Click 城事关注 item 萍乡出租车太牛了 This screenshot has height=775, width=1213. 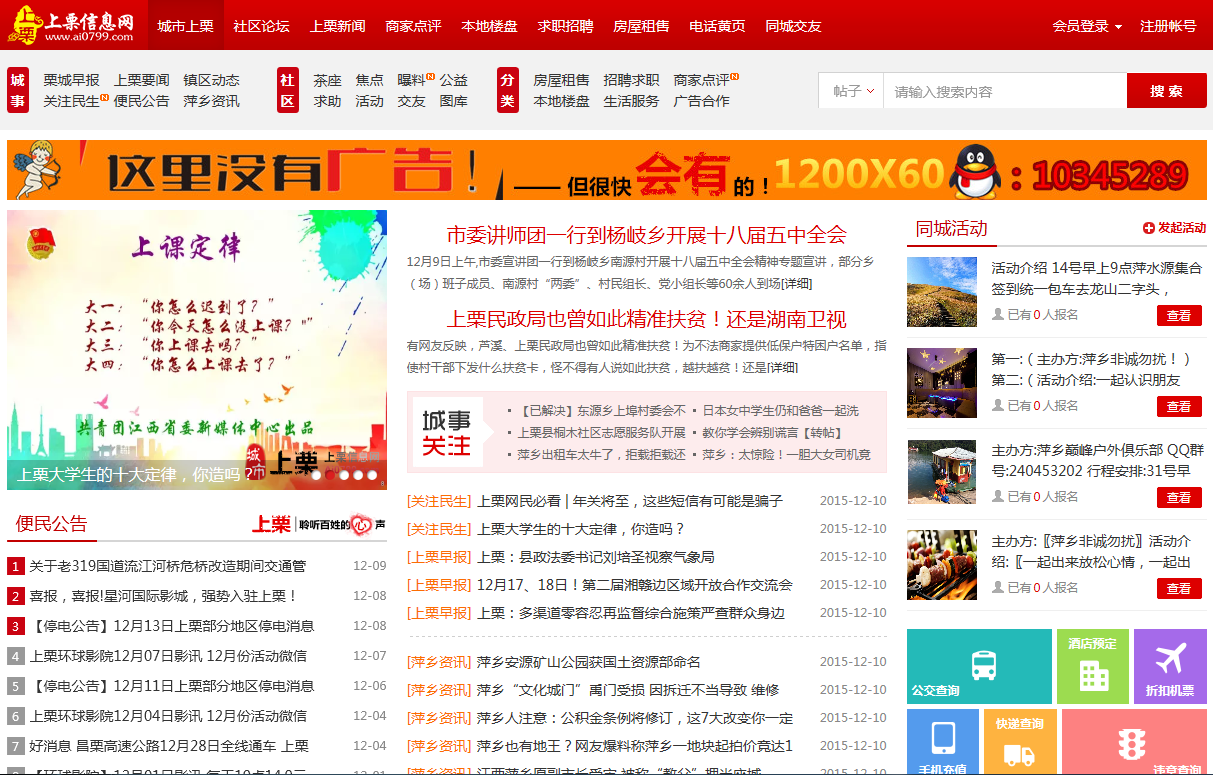point(602,455)
